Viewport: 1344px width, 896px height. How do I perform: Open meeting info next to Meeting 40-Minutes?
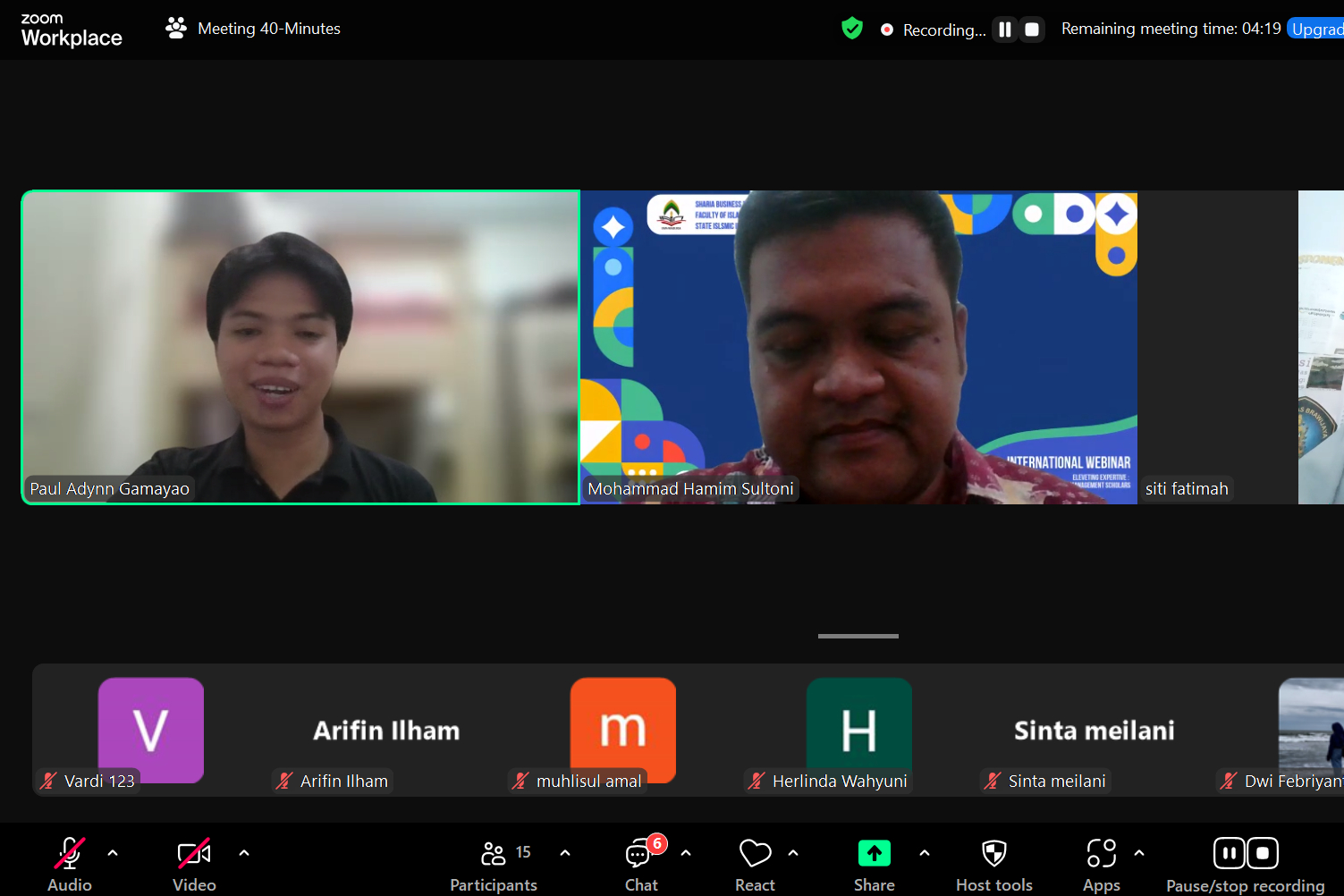176,29
